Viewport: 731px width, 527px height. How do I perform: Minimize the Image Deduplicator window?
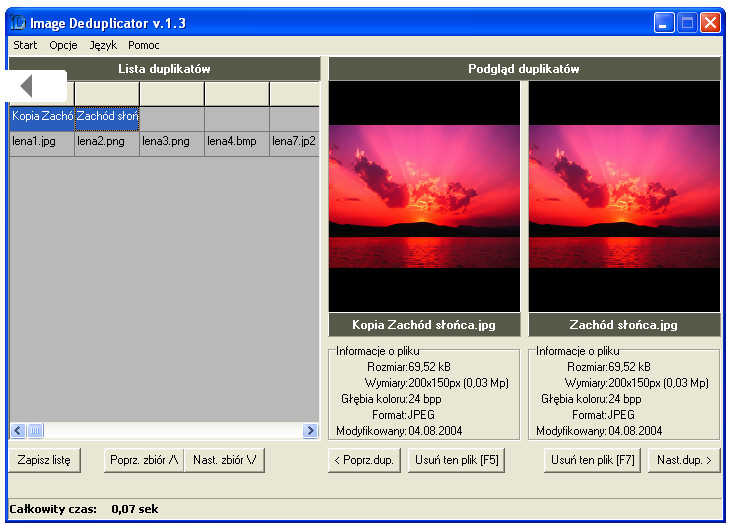pyautogui.click(x=664, y=22)
